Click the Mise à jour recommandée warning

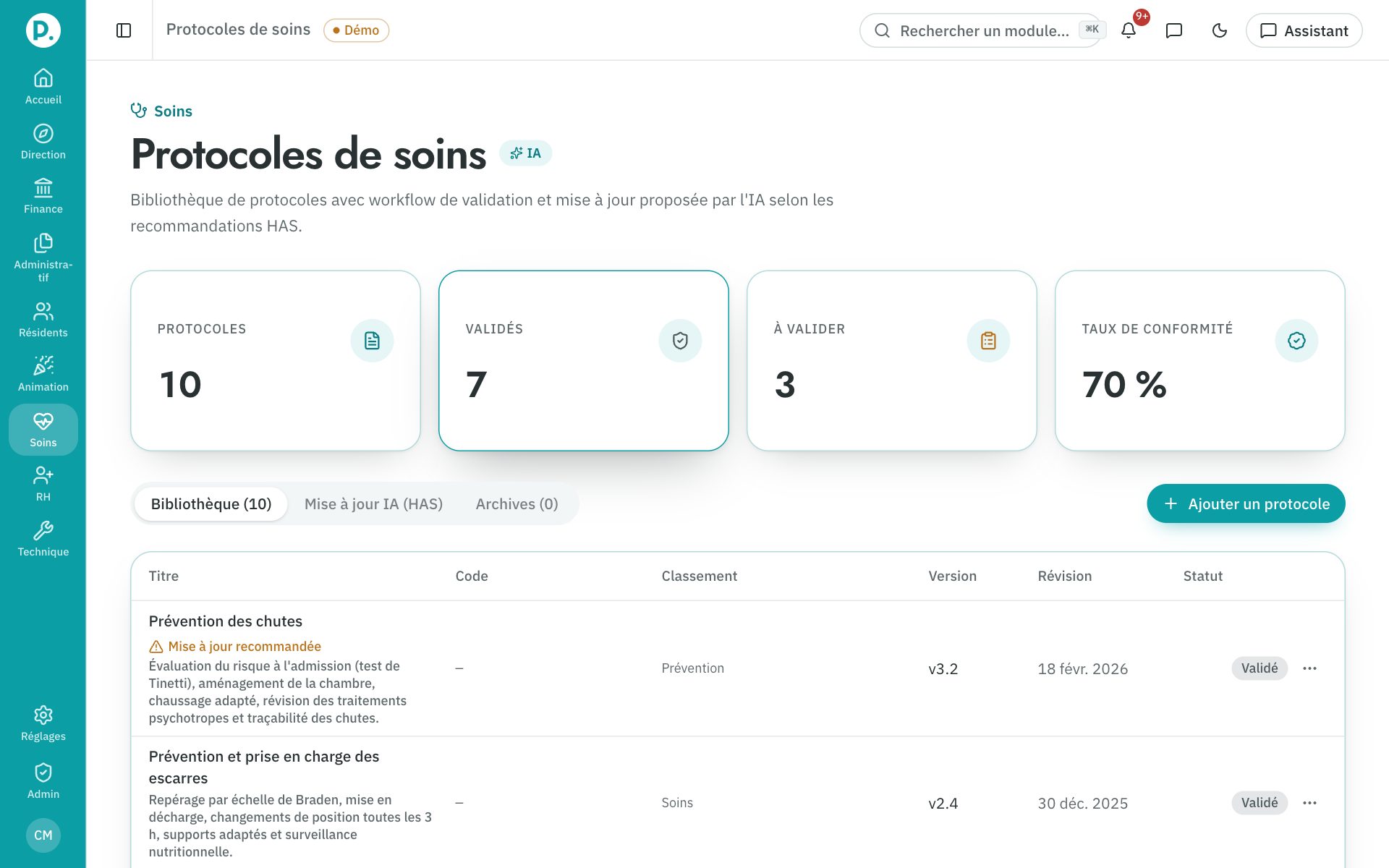[235, 647]
